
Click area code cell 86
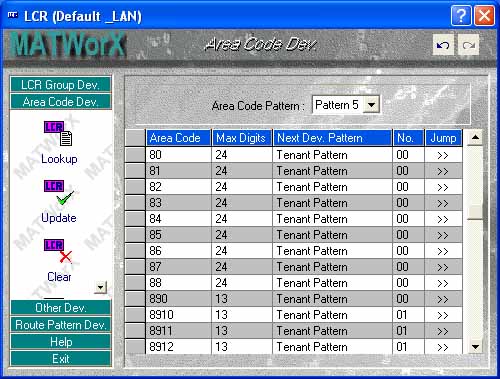[179, 251]
